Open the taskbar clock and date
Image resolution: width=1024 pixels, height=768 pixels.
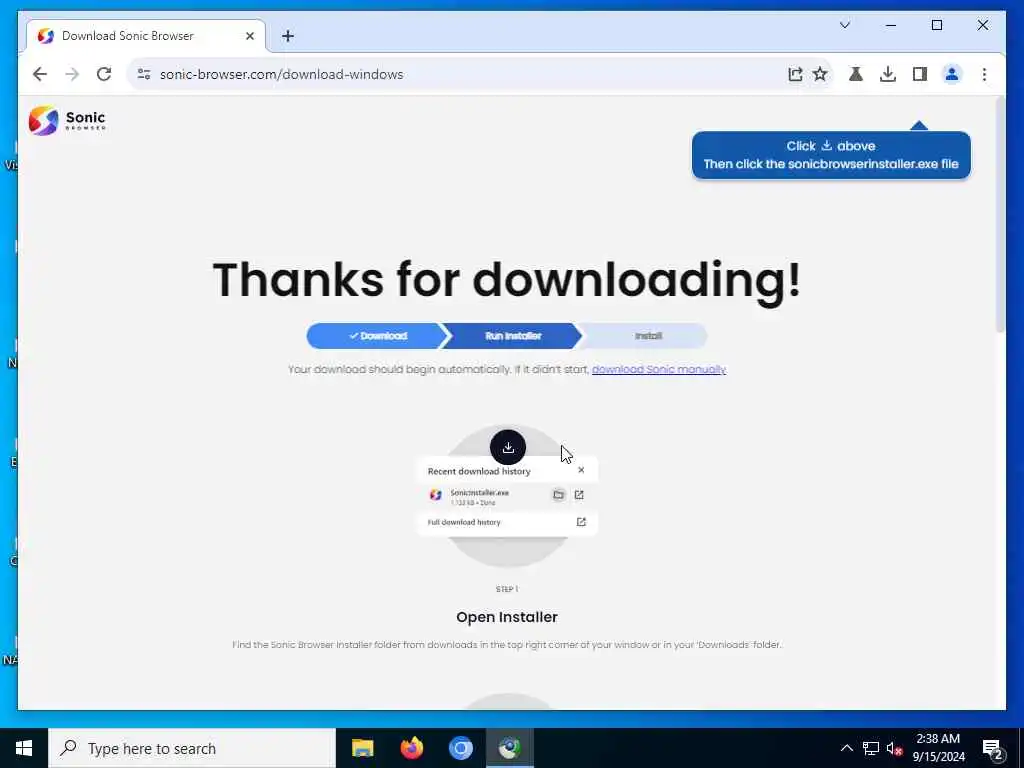[938, 748]
